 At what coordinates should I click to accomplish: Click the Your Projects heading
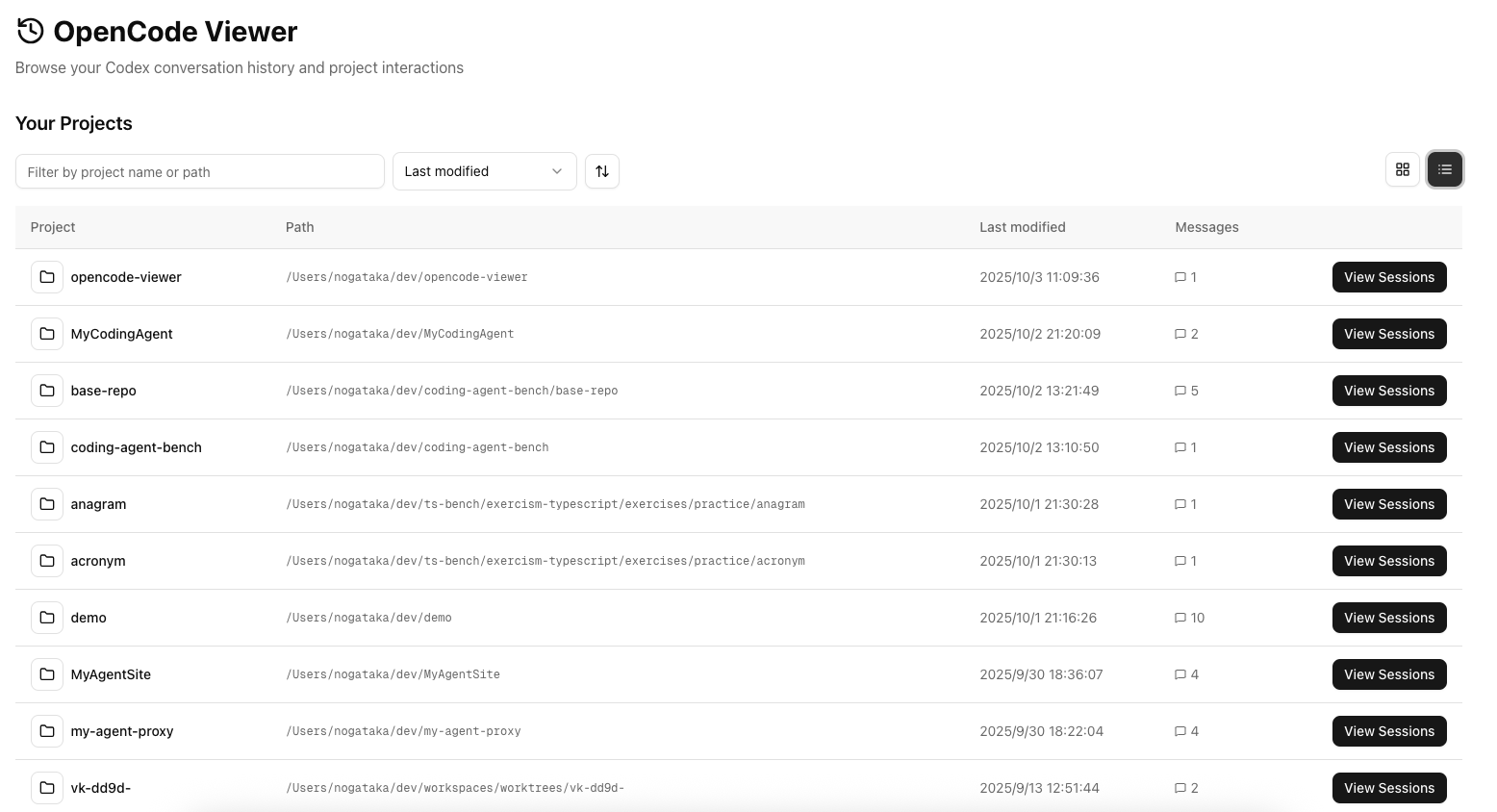click(x=74, y=123)
